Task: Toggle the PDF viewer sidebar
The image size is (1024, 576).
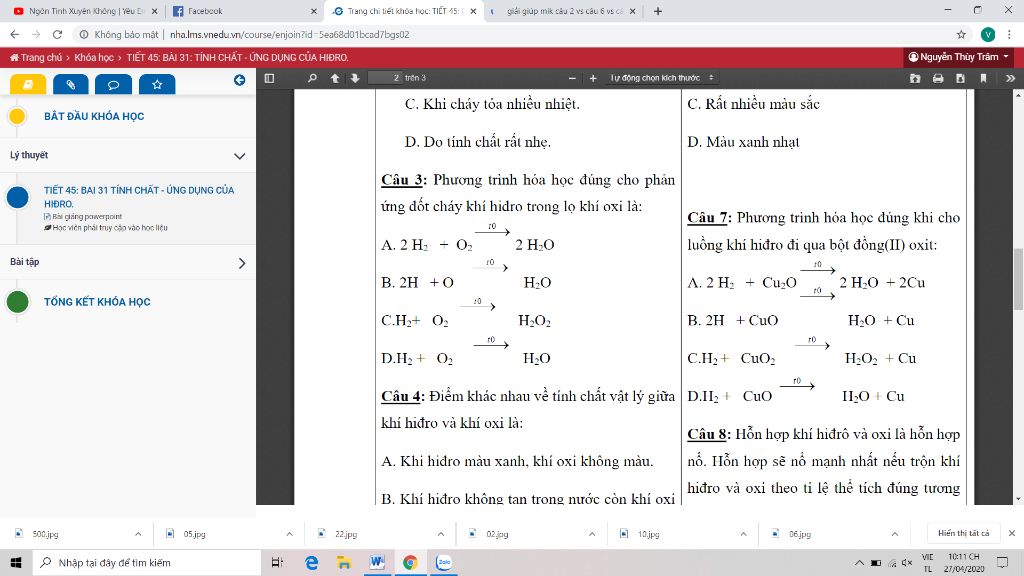Action: click(269, 78)
